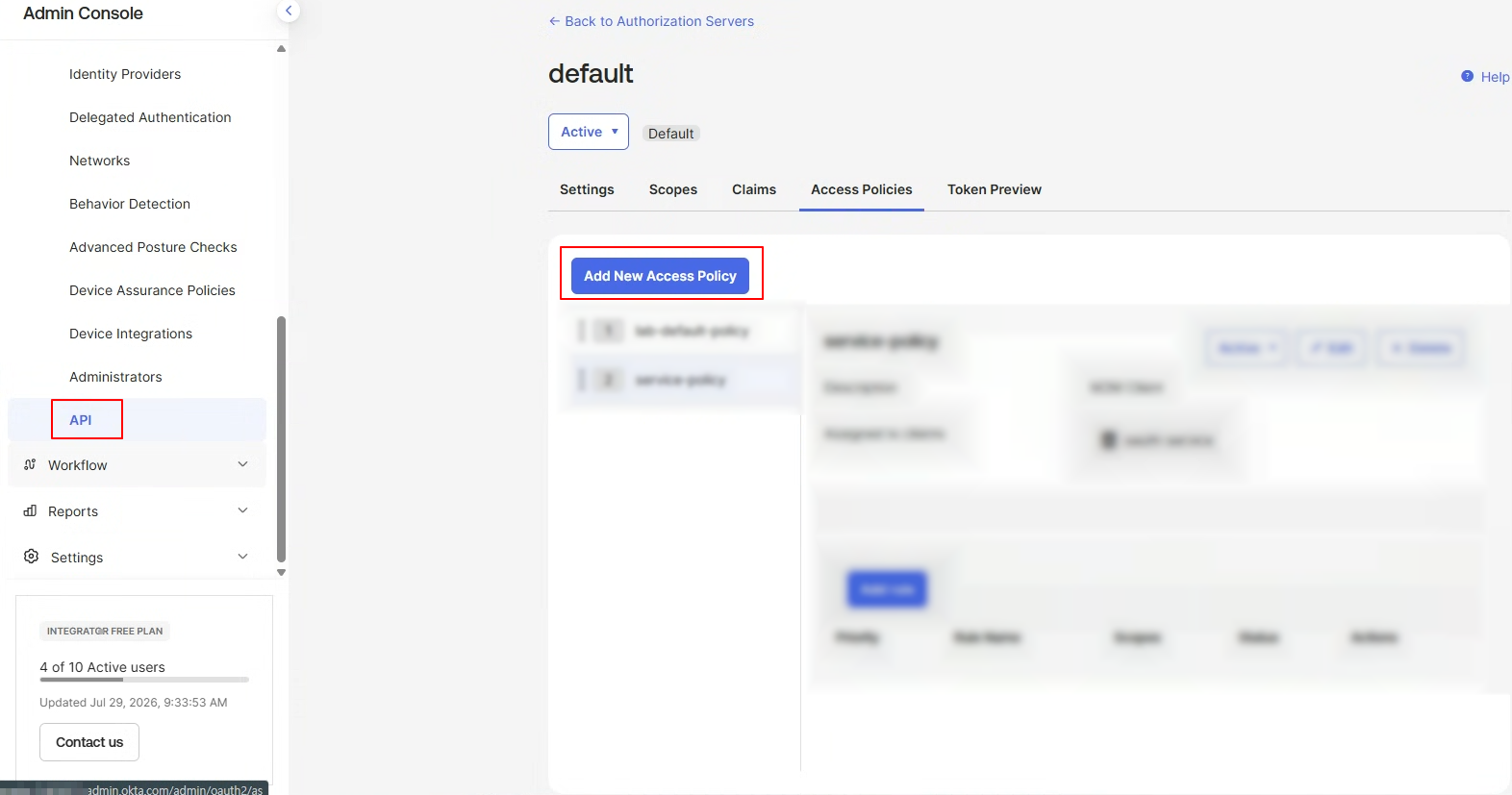Screen dimensions: 1512x795
Task: Click the Active users progress bar
Action: [x=144, y=680]
